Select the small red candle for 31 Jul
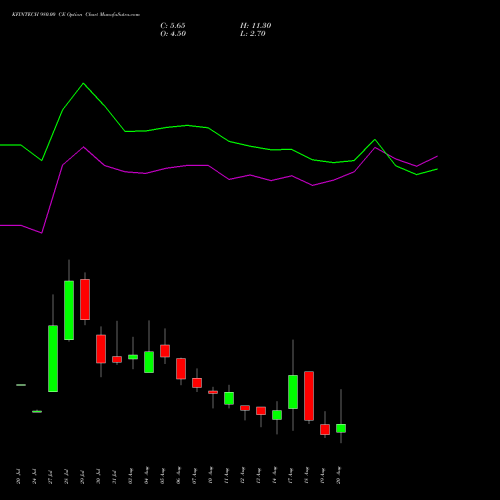Screen dimensions: 500x500 117,359
